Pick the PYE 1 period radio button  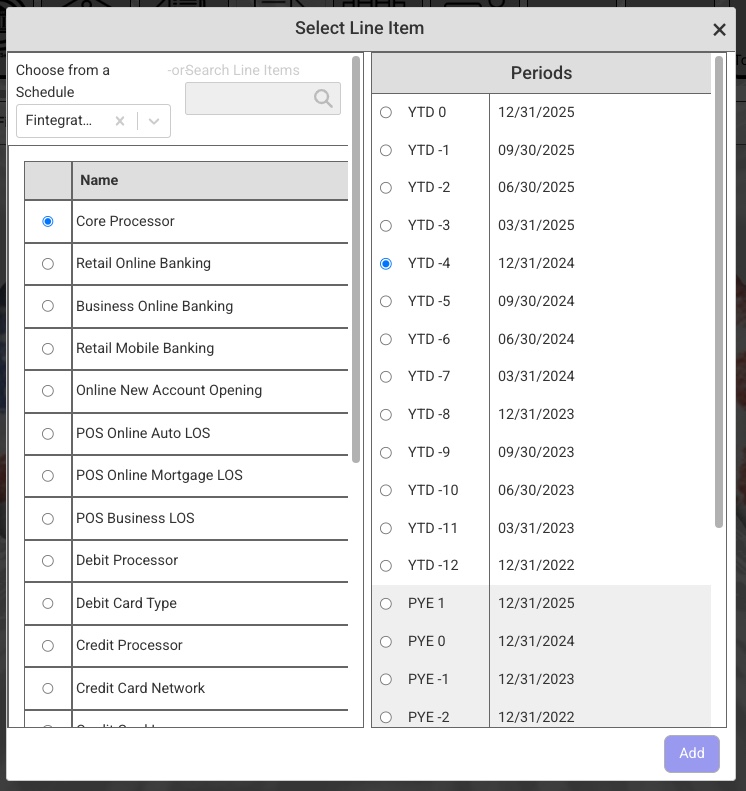pyautogui.click(x=386, y=604)
